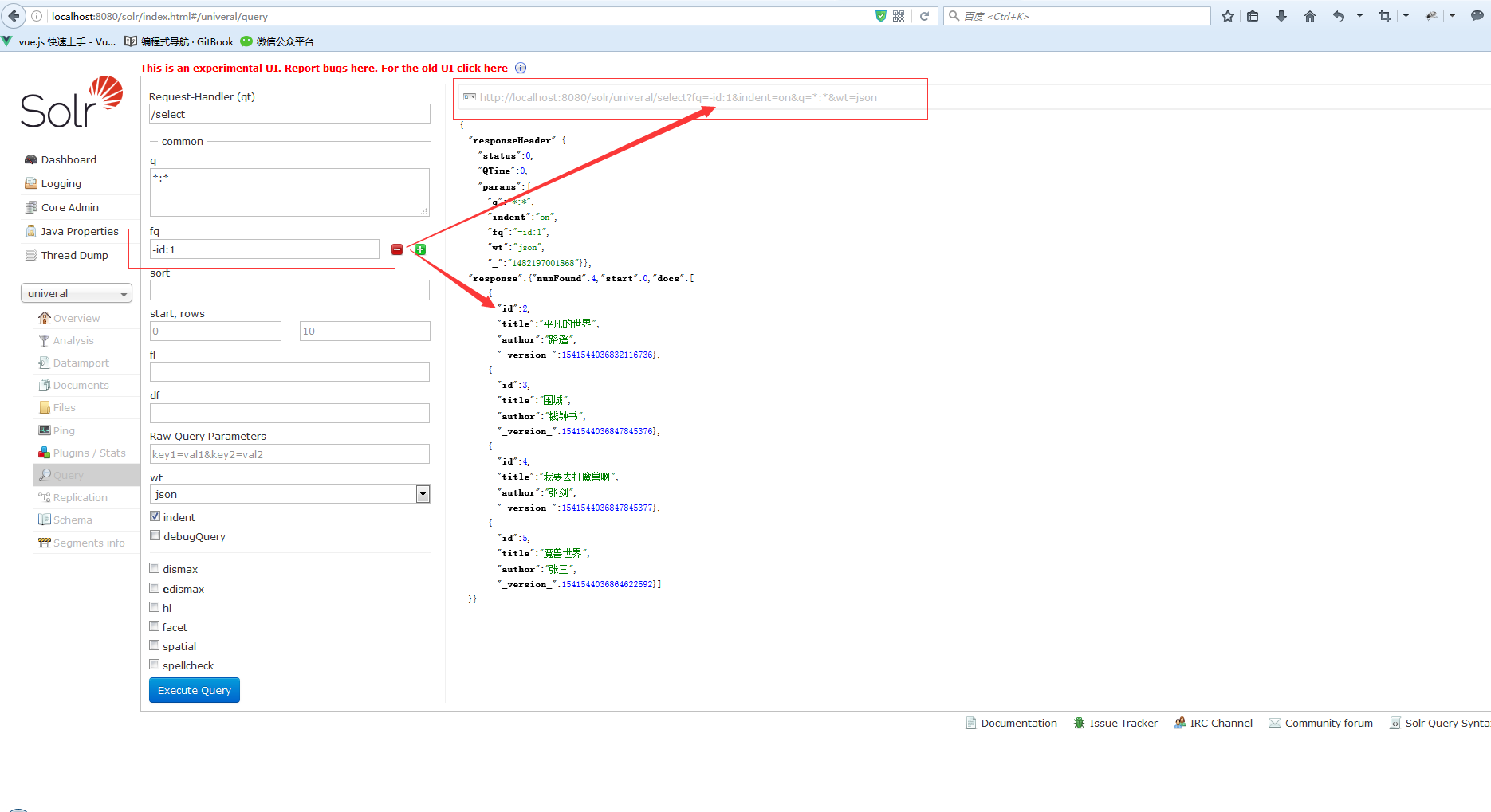Click the browser reload button

tap(924, 16)
